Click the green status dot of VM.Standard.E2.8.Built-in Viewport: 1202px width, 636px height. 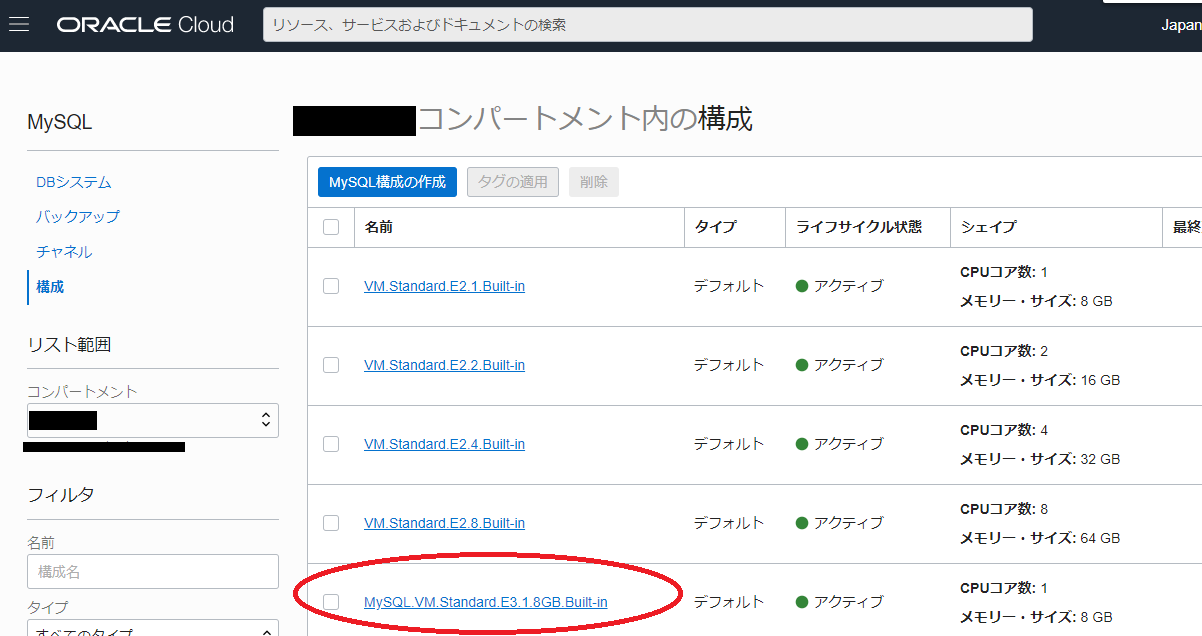pos(802,523)
